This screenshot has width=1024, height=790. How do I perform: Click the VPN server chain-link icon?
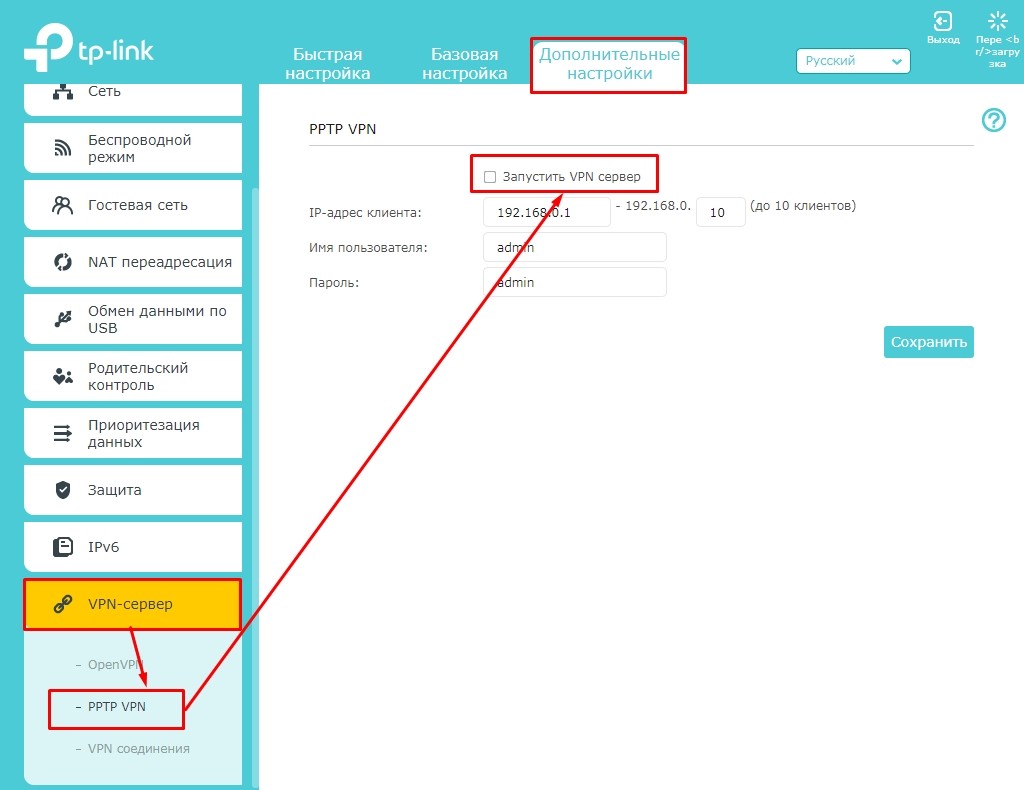point(63,604)
